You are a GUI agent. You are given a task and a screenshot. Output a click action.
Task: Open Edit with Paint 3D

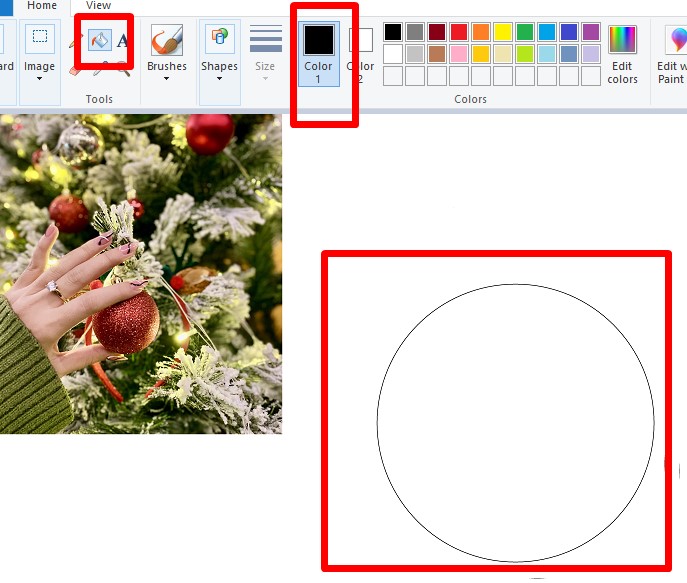coord(671,54)
